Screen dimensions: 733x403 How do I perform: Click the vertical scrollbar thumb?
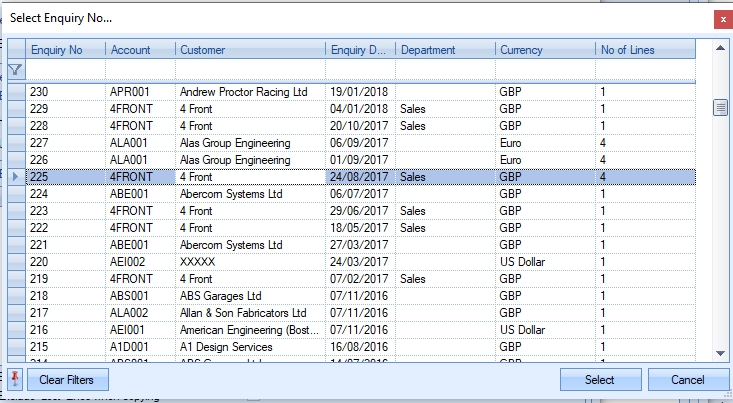(x=719, y=108)
